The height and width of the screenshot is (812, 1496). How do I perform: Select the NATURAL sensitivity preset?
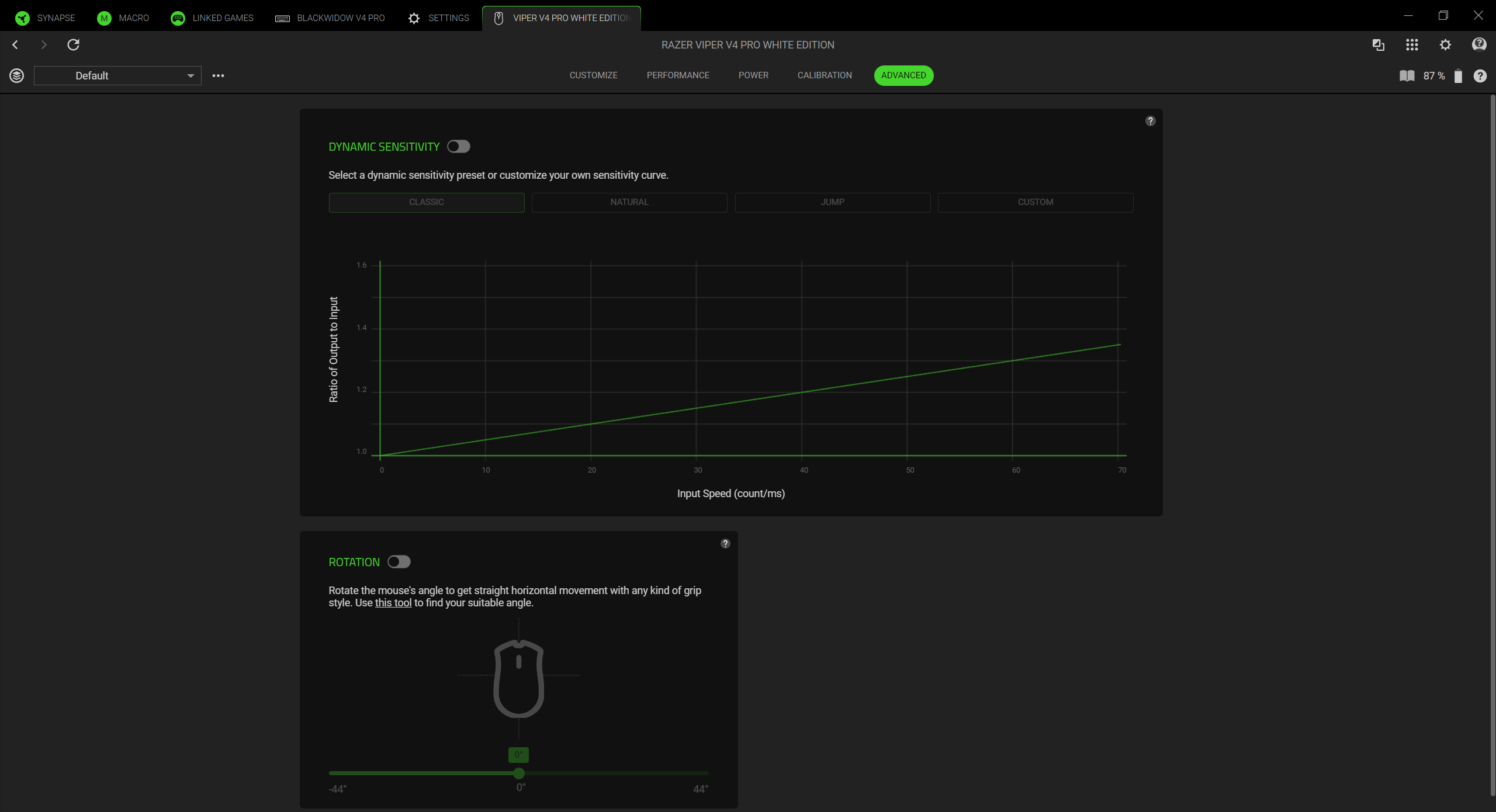coord(629,202)
